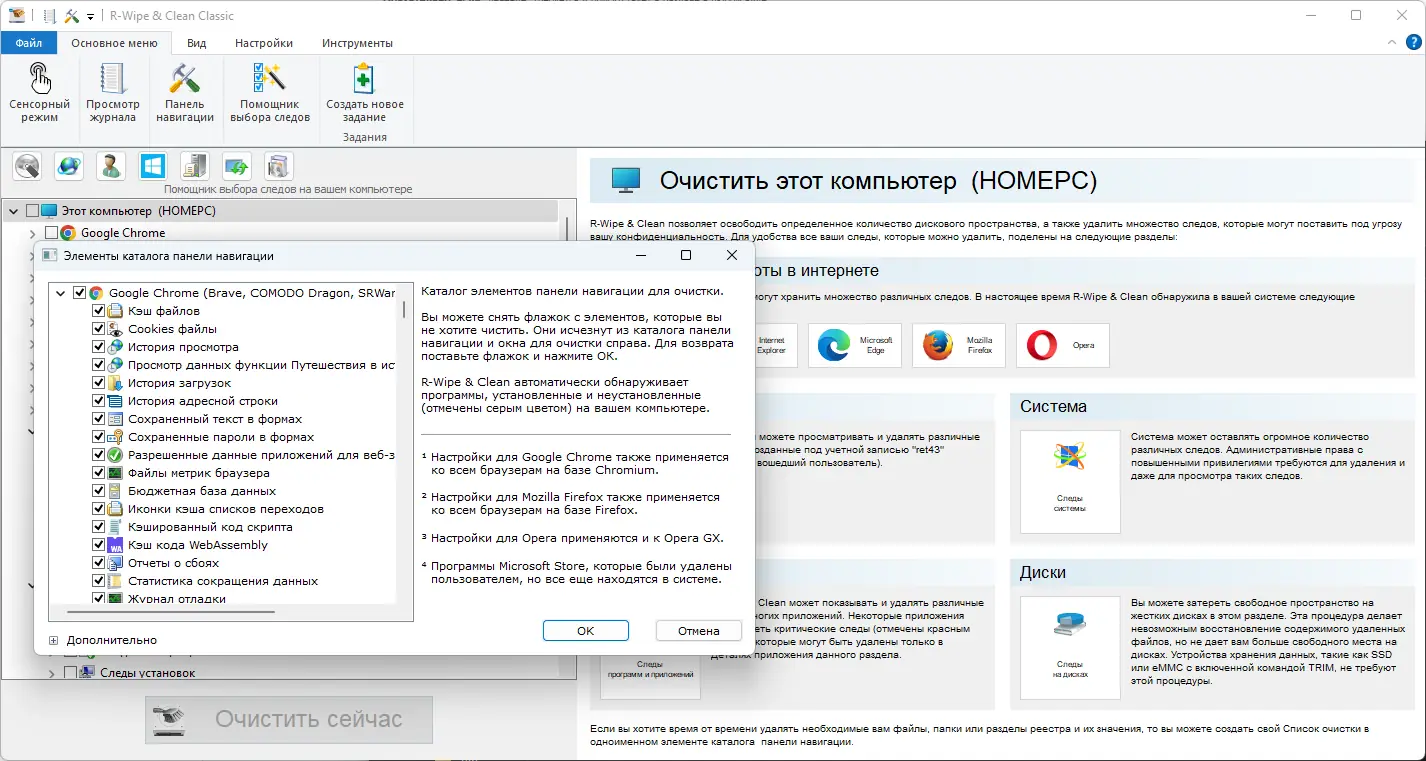Open the Файл menu
Viewport: 1426px width, 761px height.
(x=29, y=43)
